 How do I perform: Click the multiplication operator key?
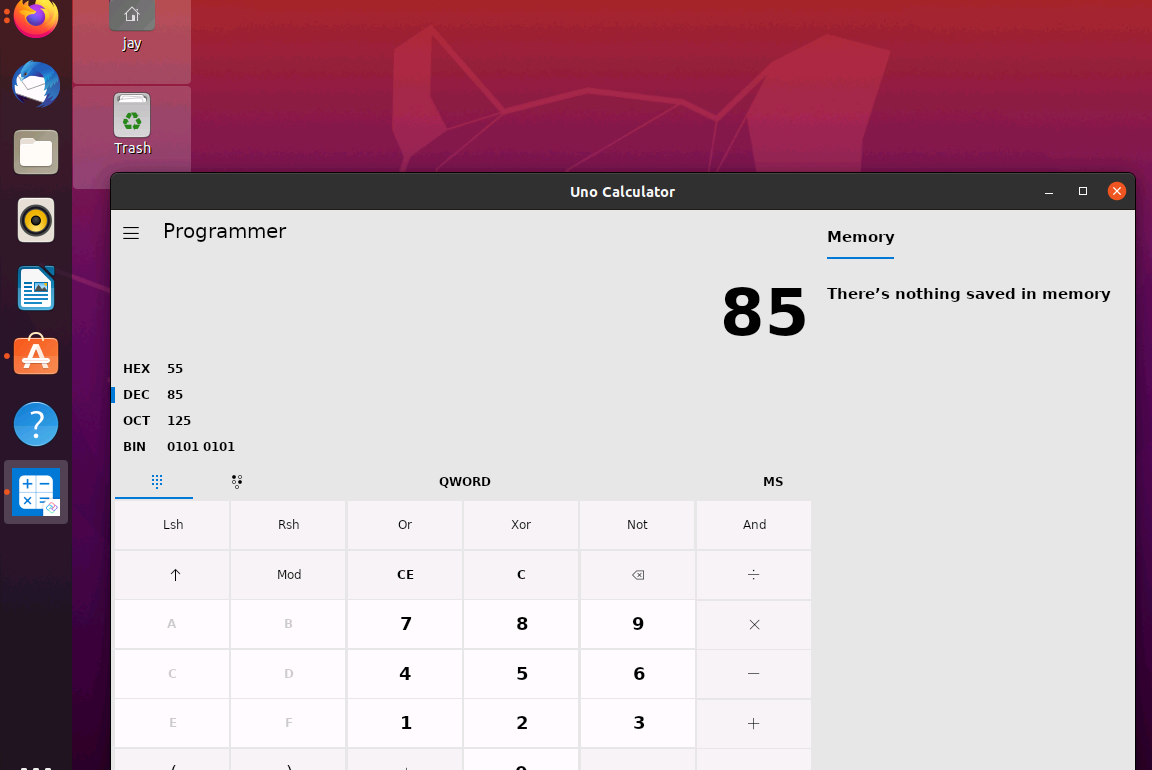pos(754,625)
